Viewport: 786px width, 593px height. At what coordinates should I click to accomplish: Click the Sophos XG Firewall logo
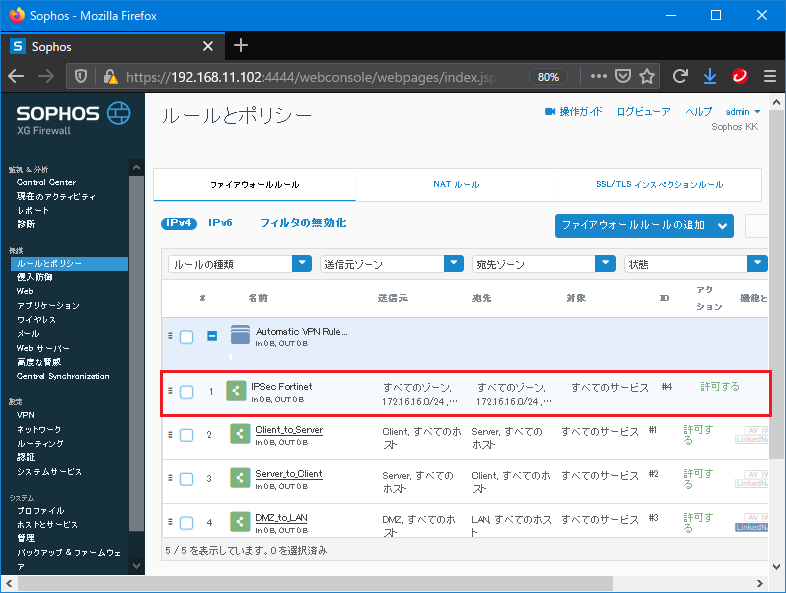73,119
